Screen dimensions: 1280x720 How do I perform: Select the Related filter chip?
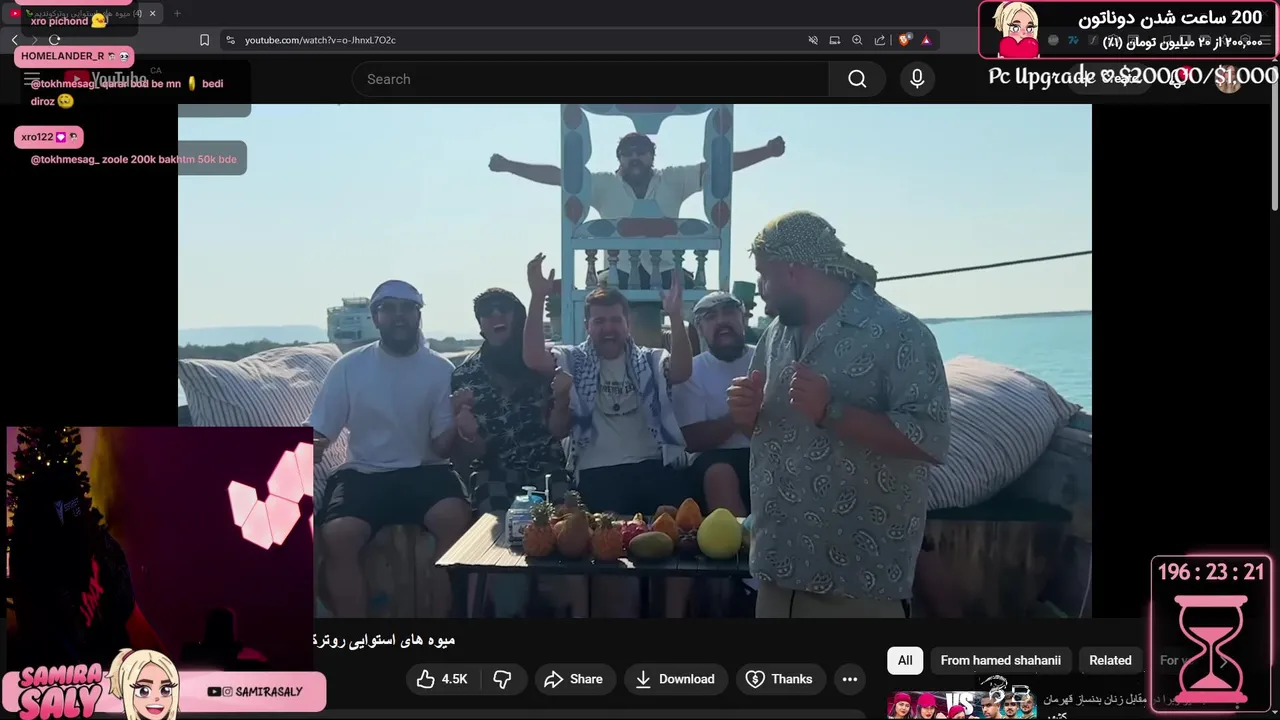[1110, 660]
